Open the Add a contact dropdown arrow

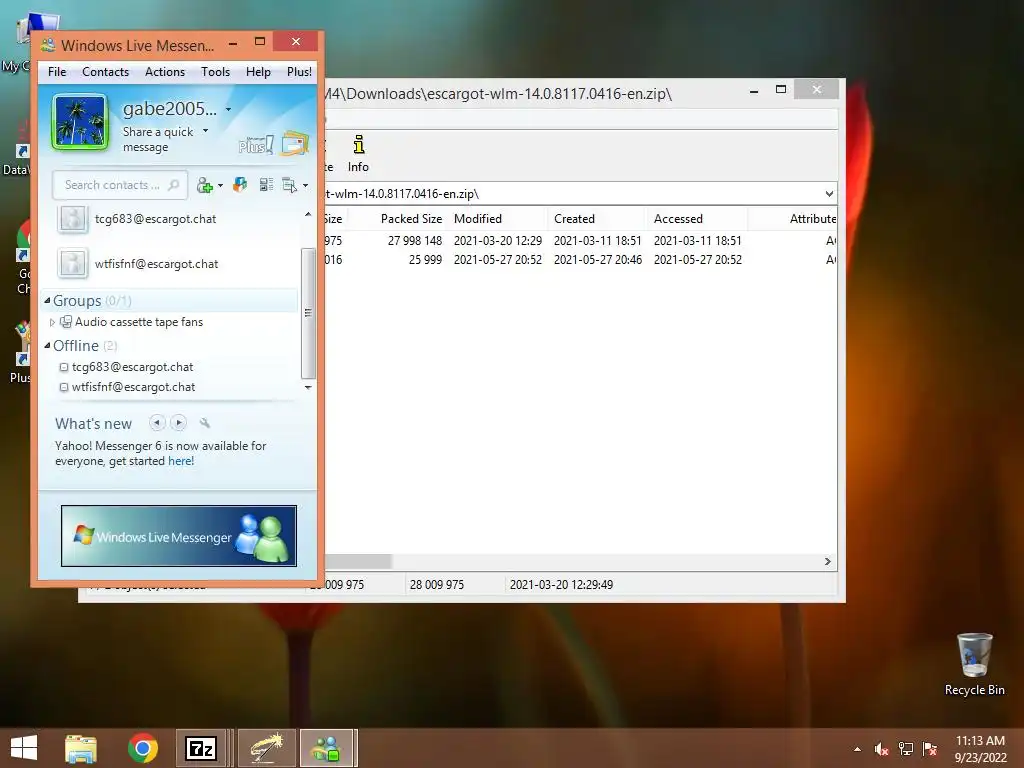220,186
